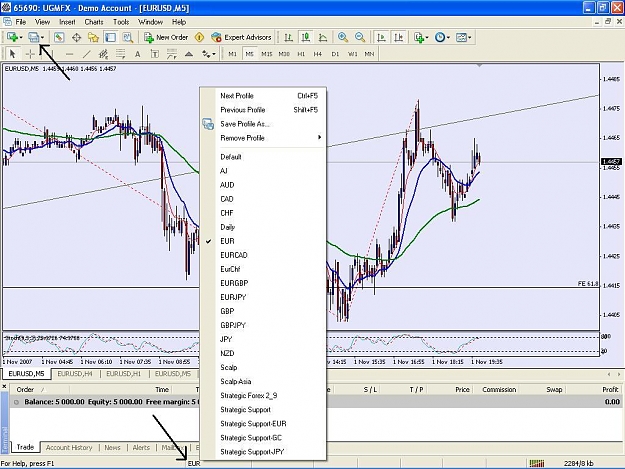Switch to bar chart icon
The image size is (625, 469).
point(289,37)
